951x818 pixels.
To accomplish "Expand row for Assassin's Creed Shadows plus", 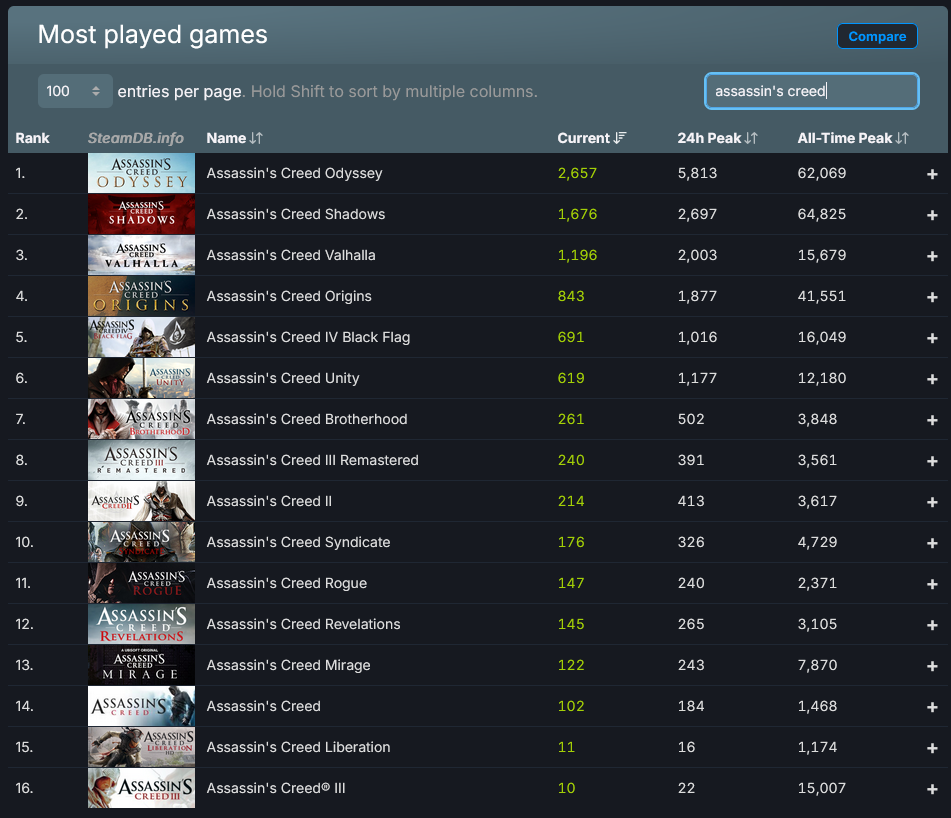I will (x=932, y=215).
